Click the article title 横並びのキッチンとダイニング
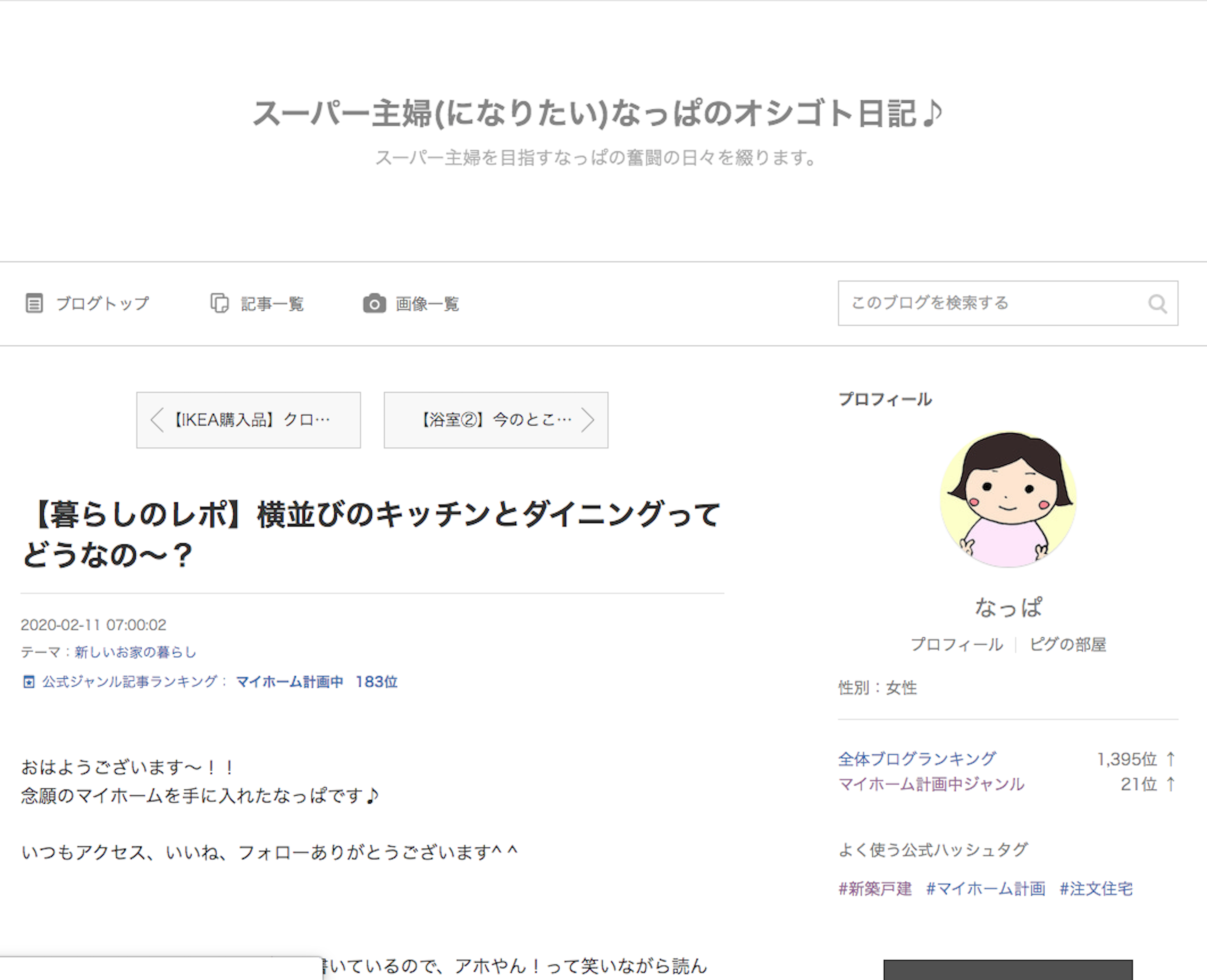Image resolution: width=1207 pixels, height=980 pixels. coord(371,534)
